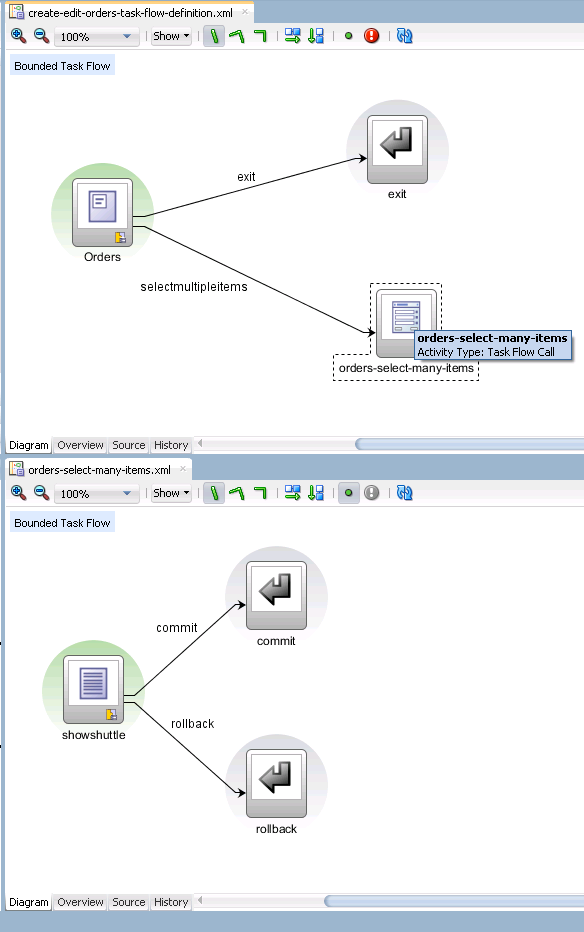Toggle the straight connector style in top toolbar

point(214,36)
